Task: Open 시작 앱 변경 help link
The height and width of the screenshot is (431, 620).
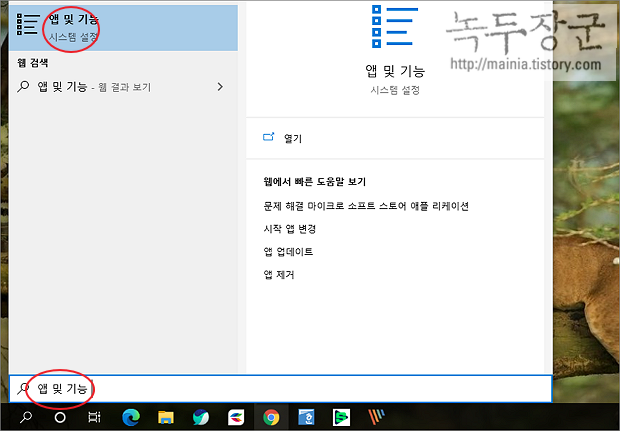Action: [x=289, y=229]
